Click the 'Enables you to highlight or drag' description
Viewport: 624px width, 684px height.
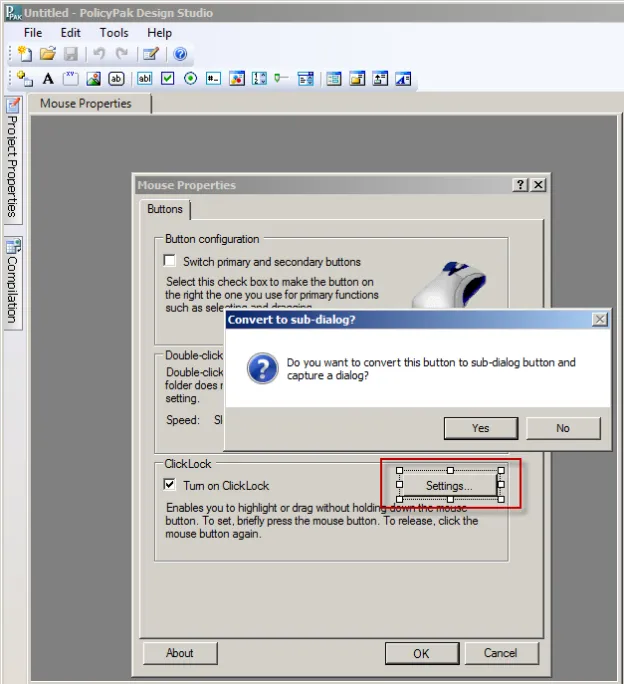(x=322, y=521)
